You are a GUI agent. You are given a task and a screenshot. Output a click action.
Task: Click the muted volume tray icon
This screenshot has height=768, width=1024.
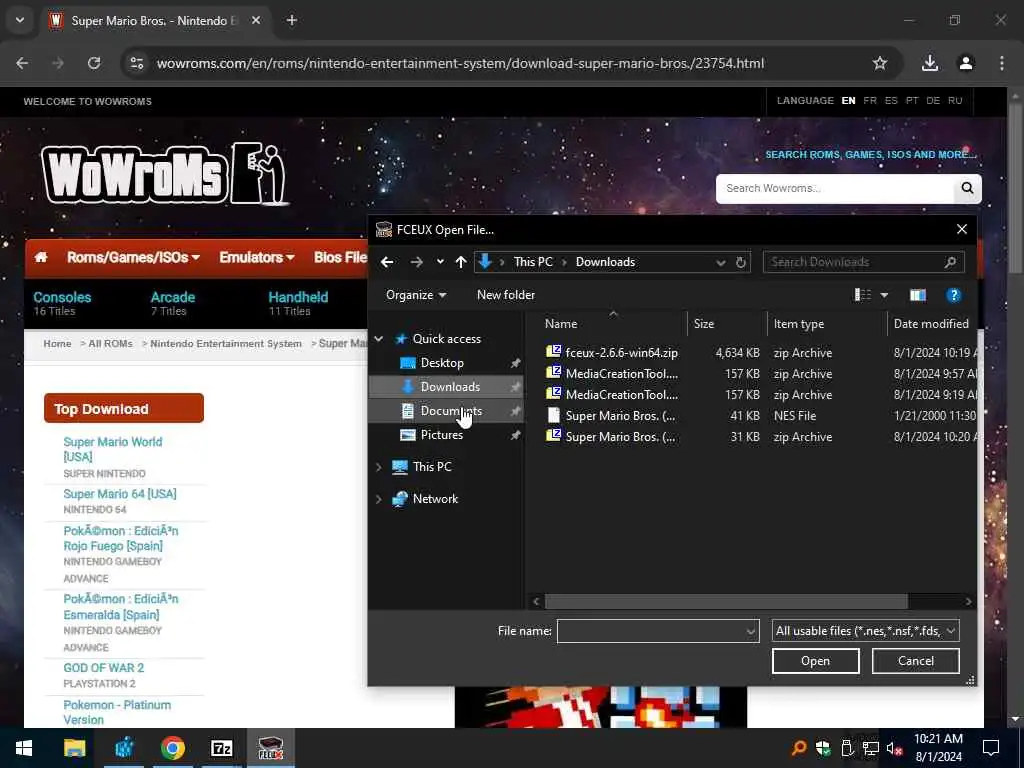(x=895, y=748)
